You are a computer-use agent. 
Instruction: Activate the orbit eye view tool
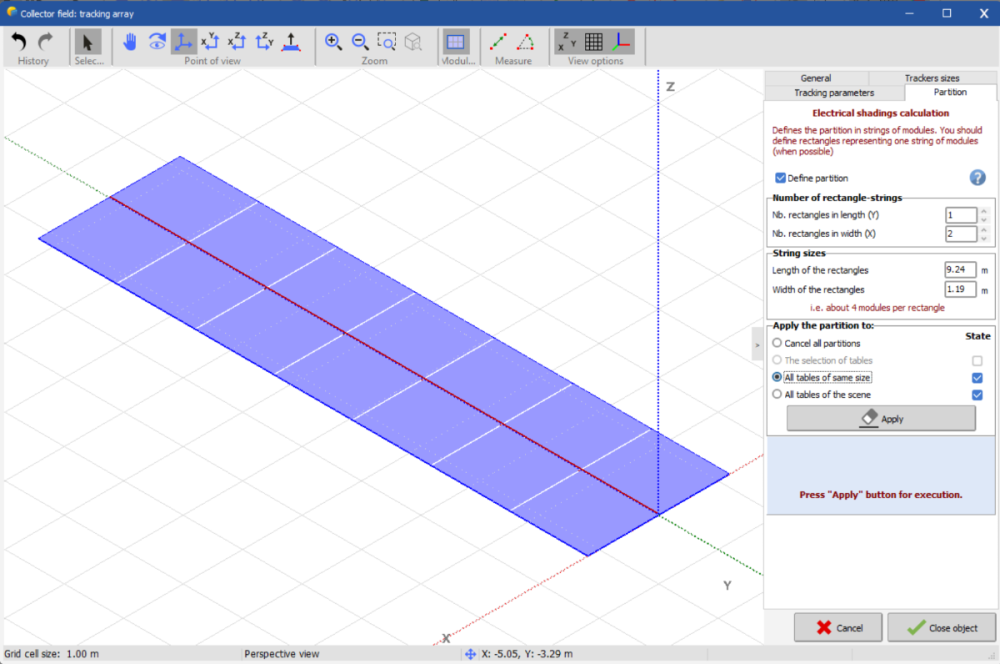[x=157, y=42]
